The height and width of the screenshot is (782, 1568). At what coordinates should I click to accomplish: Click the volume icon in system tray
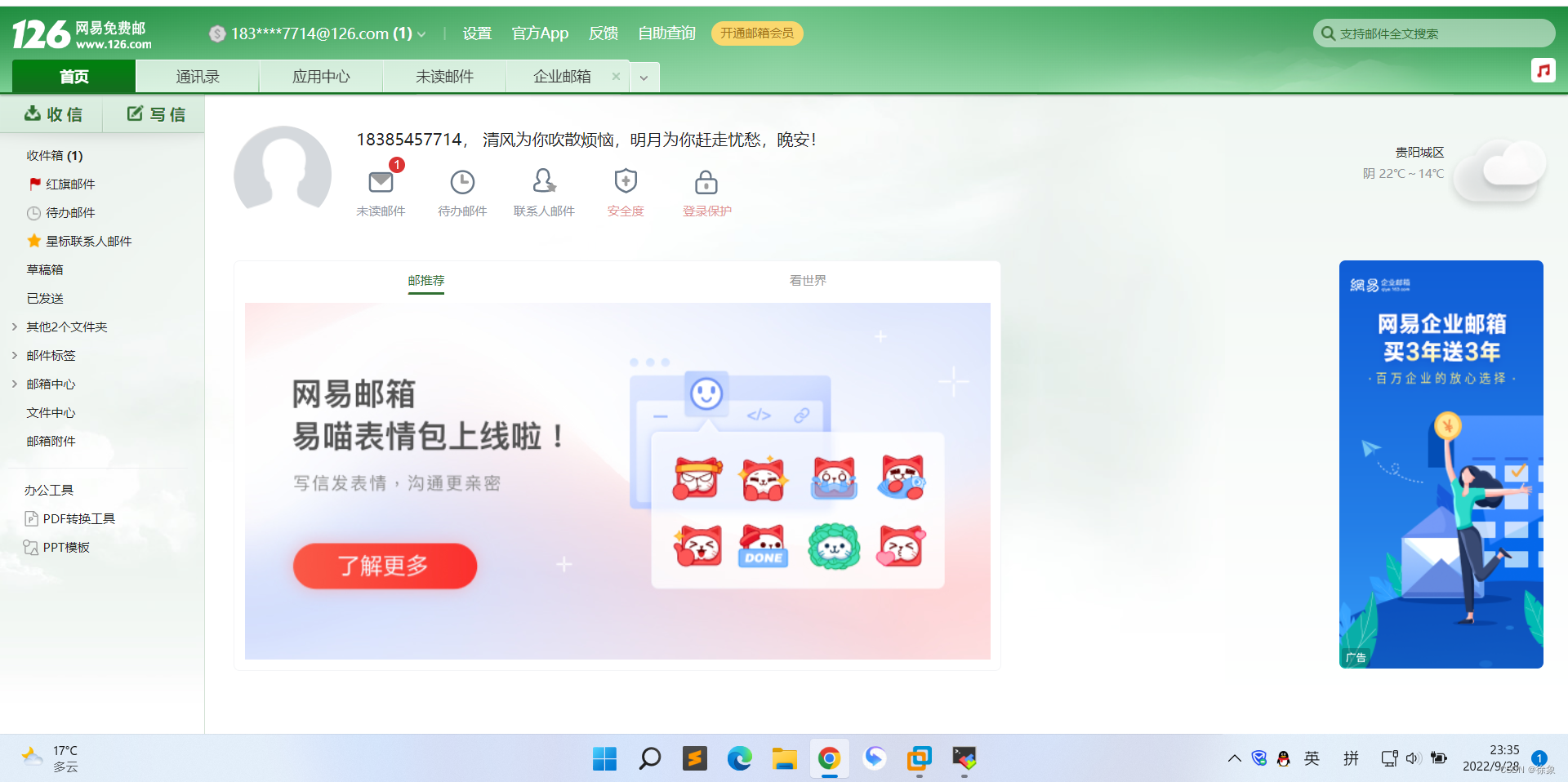1414,758
